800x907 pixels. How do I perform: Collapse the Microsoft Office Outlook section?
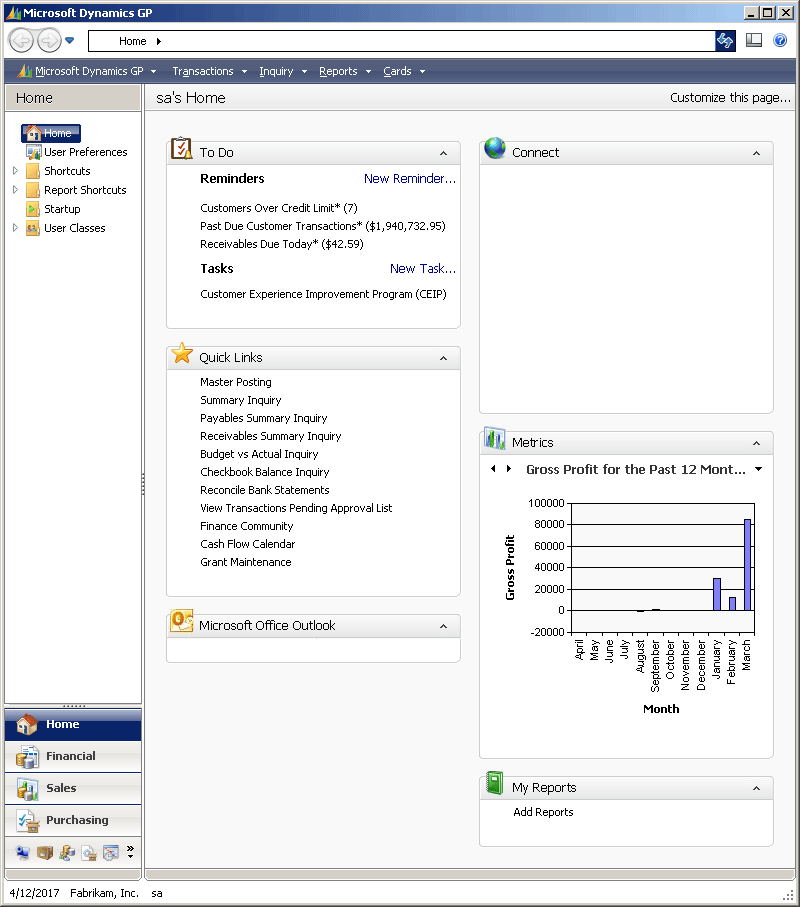click(x=444, y=626)
